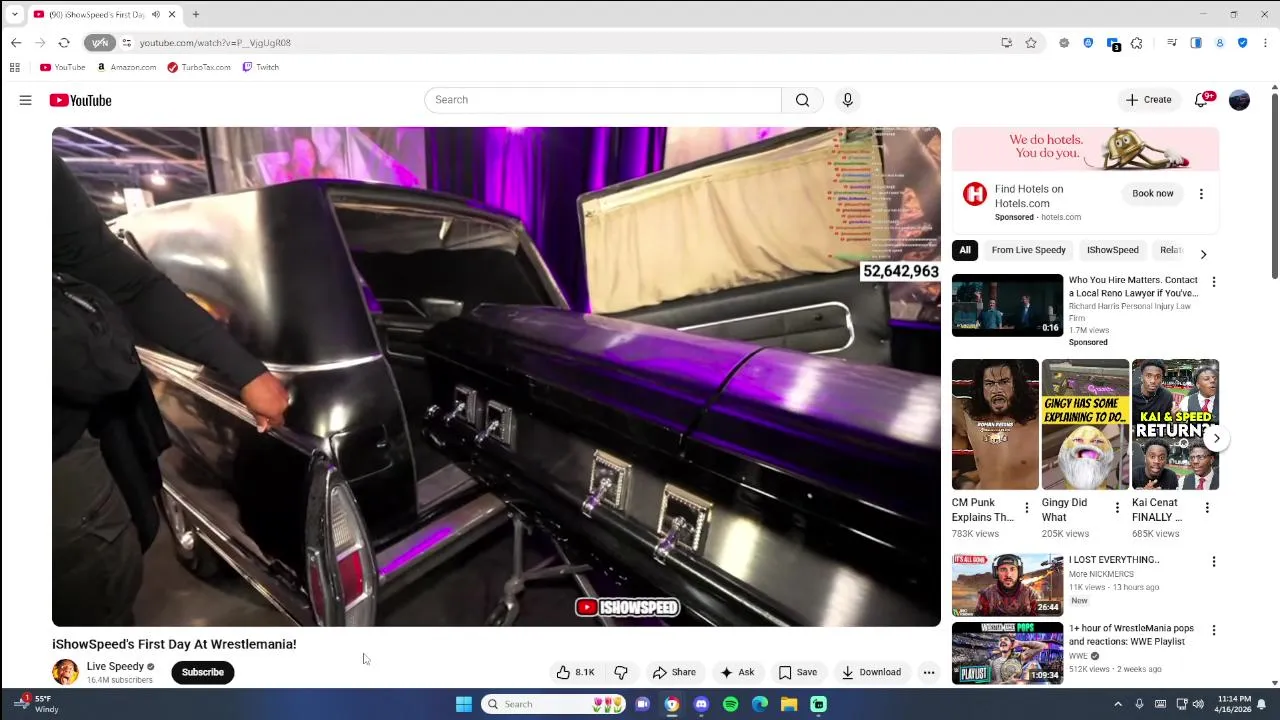Subscribe to Live Speedy channel

click(202, 672)
